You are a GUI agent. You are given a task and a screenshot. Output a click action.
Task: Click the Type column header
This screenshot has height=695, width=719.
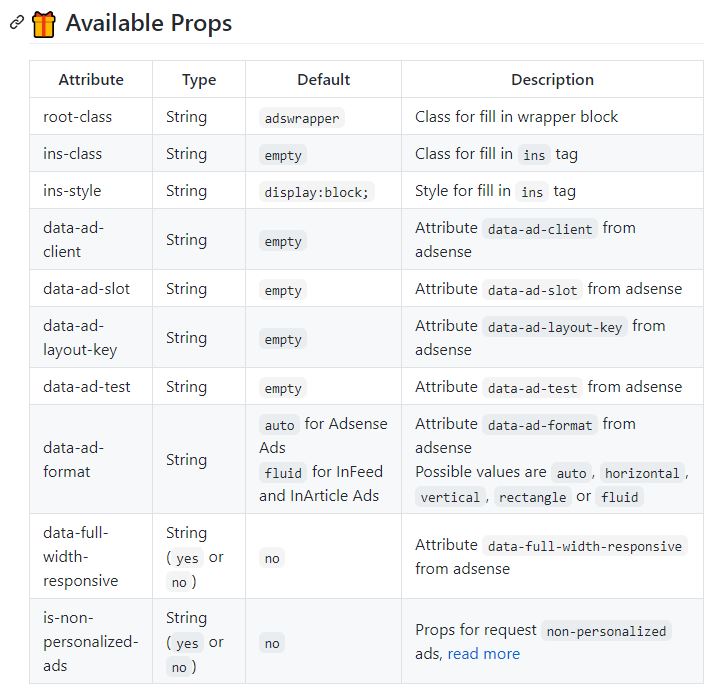click(x=199, y=79)
